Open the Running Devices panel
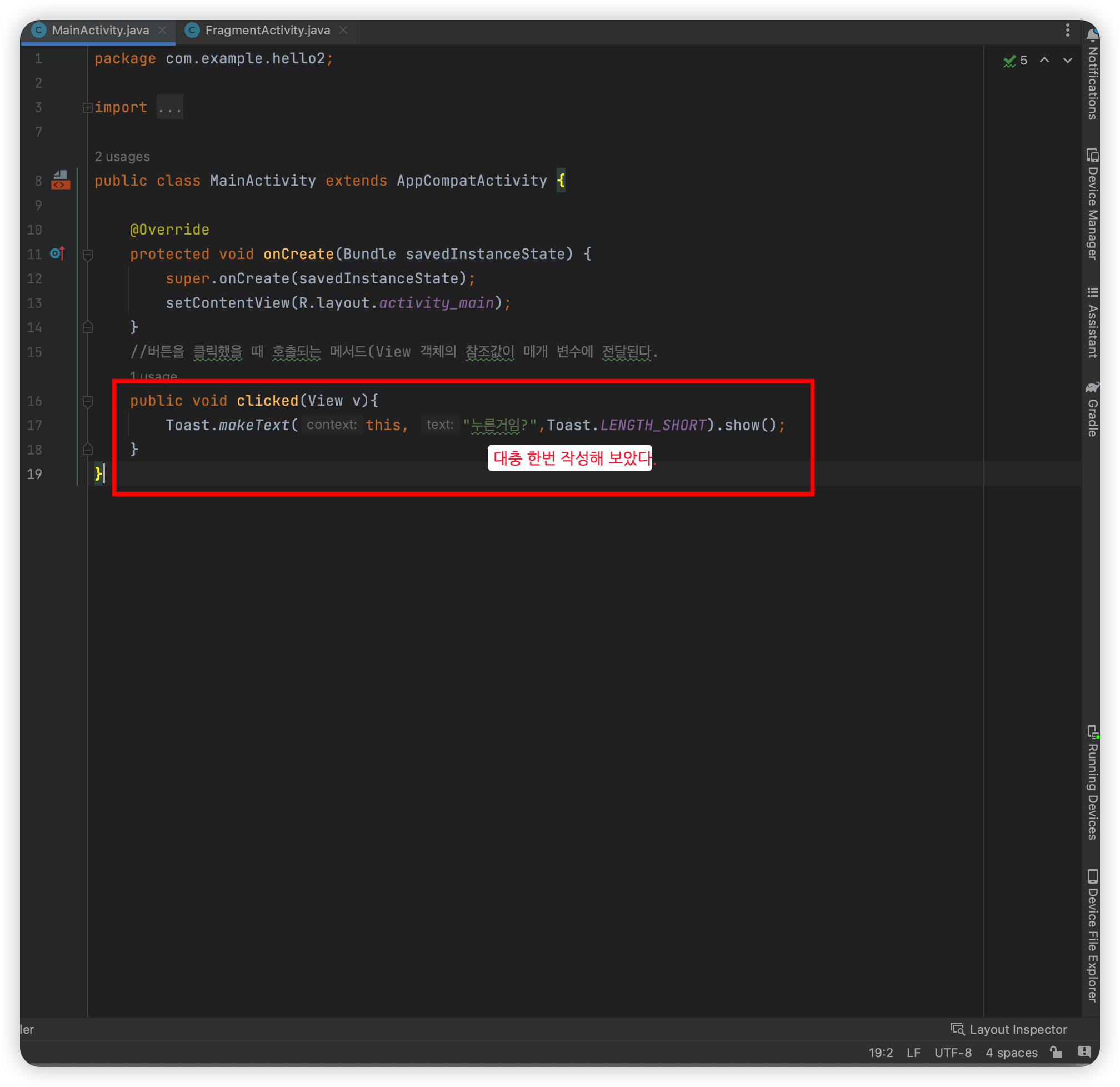 point(1092,782)
